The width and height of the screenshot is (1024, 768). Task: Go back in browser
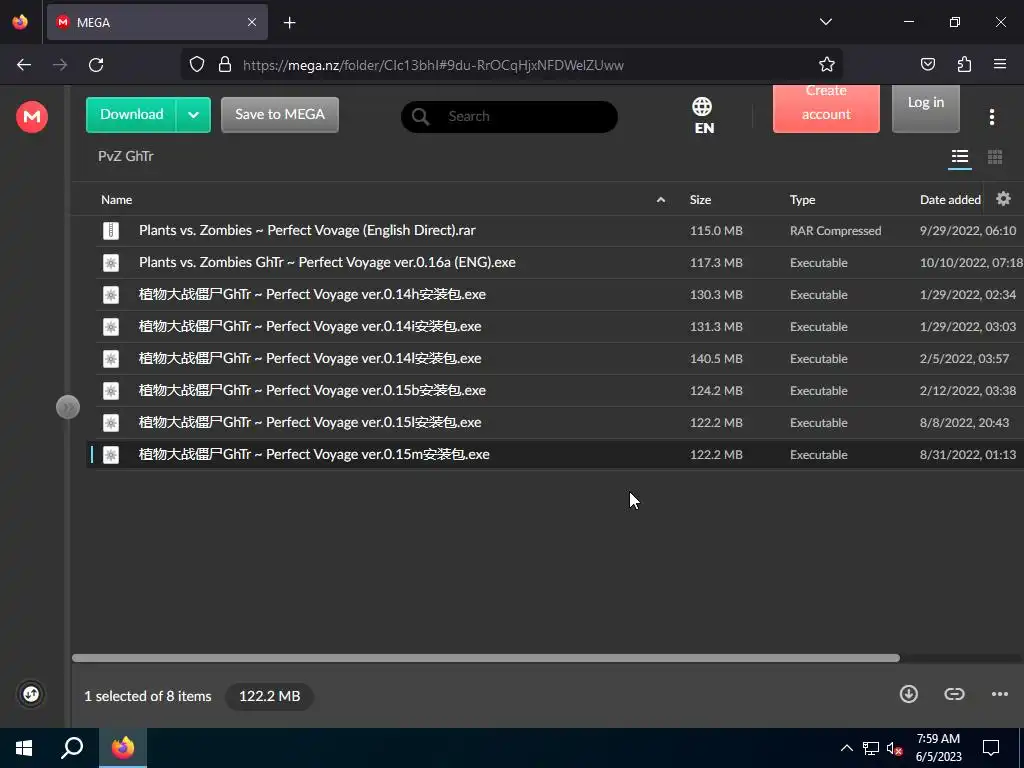(24, 65)
